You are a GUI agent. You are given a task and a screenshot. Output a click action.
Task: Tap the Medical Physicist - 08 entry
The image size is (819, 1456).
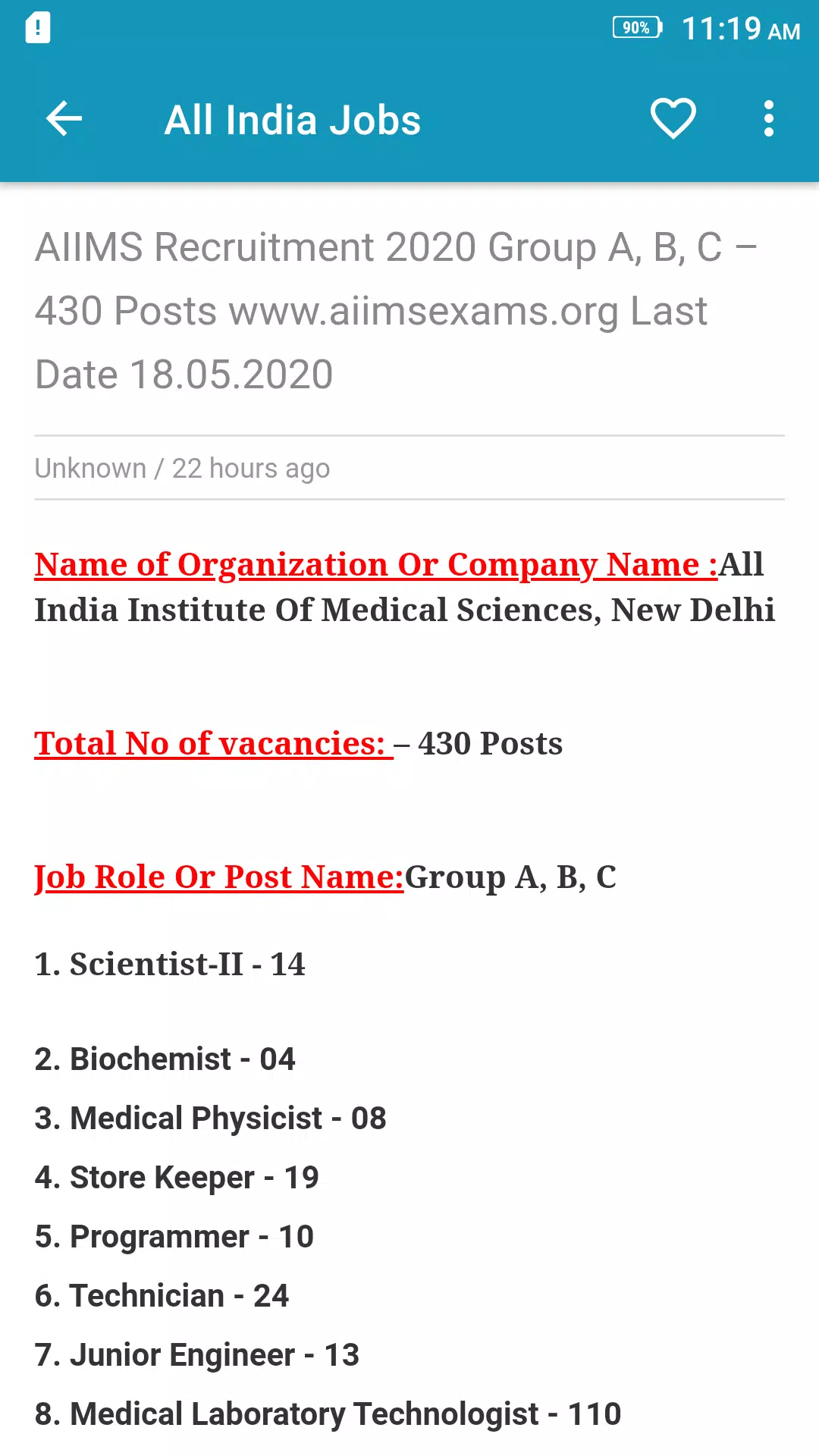210,1119
